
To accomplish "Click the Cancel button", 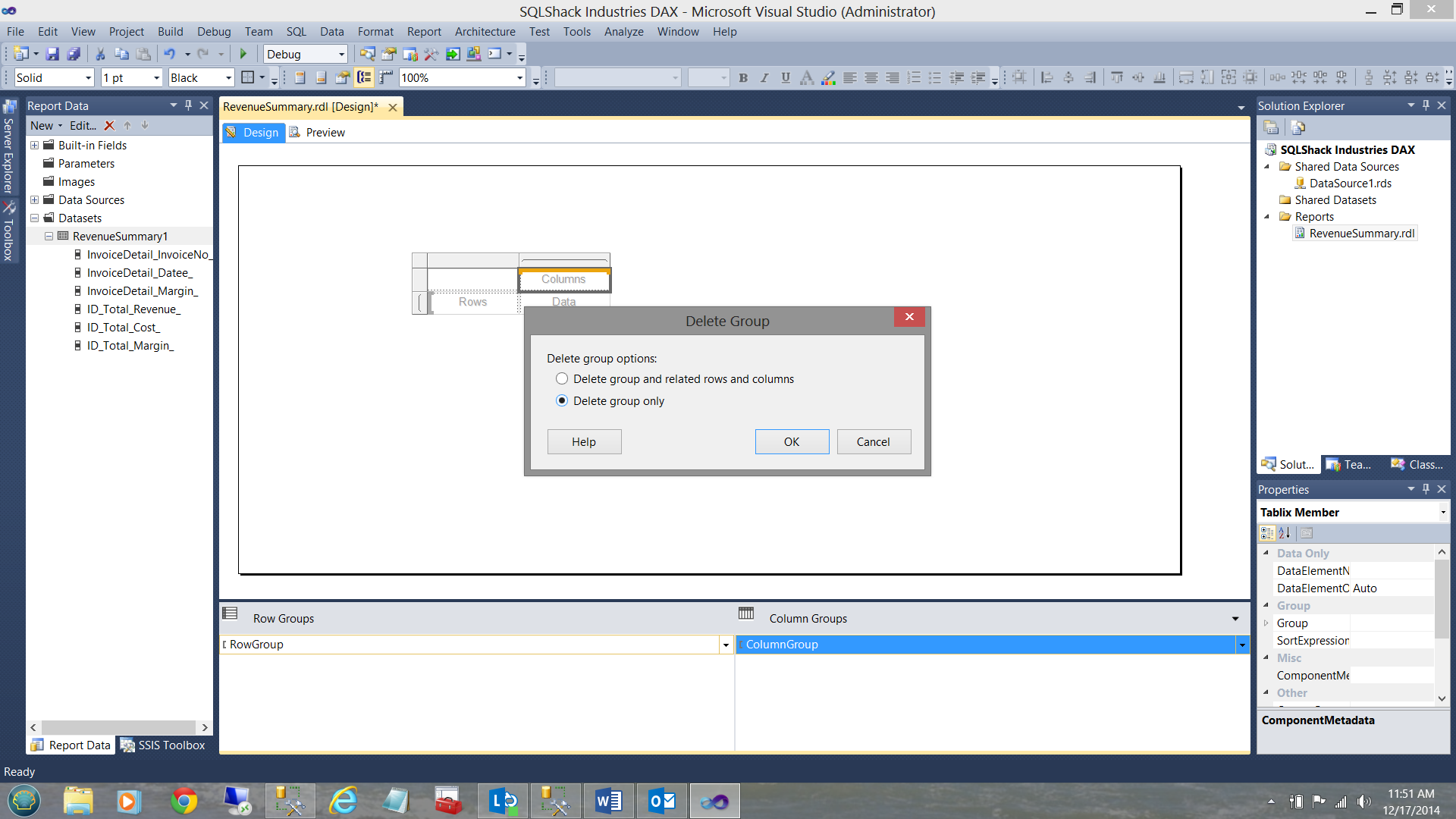I will pyautogui.click(x=874, y=441).
